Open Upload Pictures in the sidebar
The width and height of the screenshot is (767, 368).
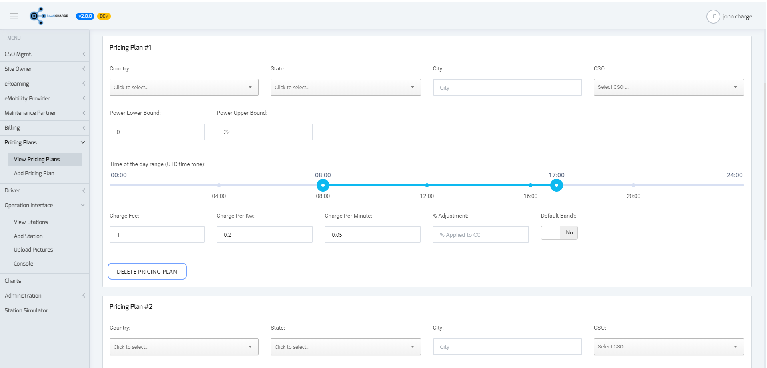click(33, 250)
